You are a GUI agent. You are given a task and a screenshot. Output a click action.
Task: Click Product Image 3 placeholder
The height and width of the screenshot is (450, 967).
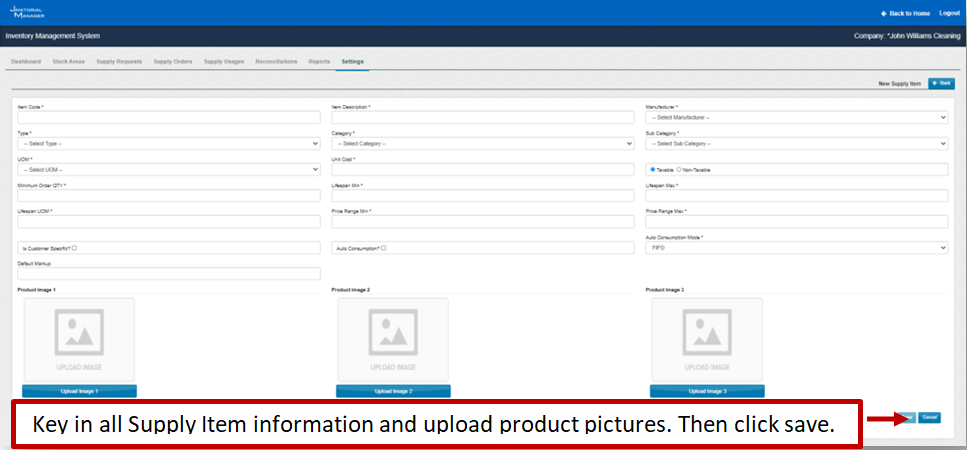coord(707,340)
